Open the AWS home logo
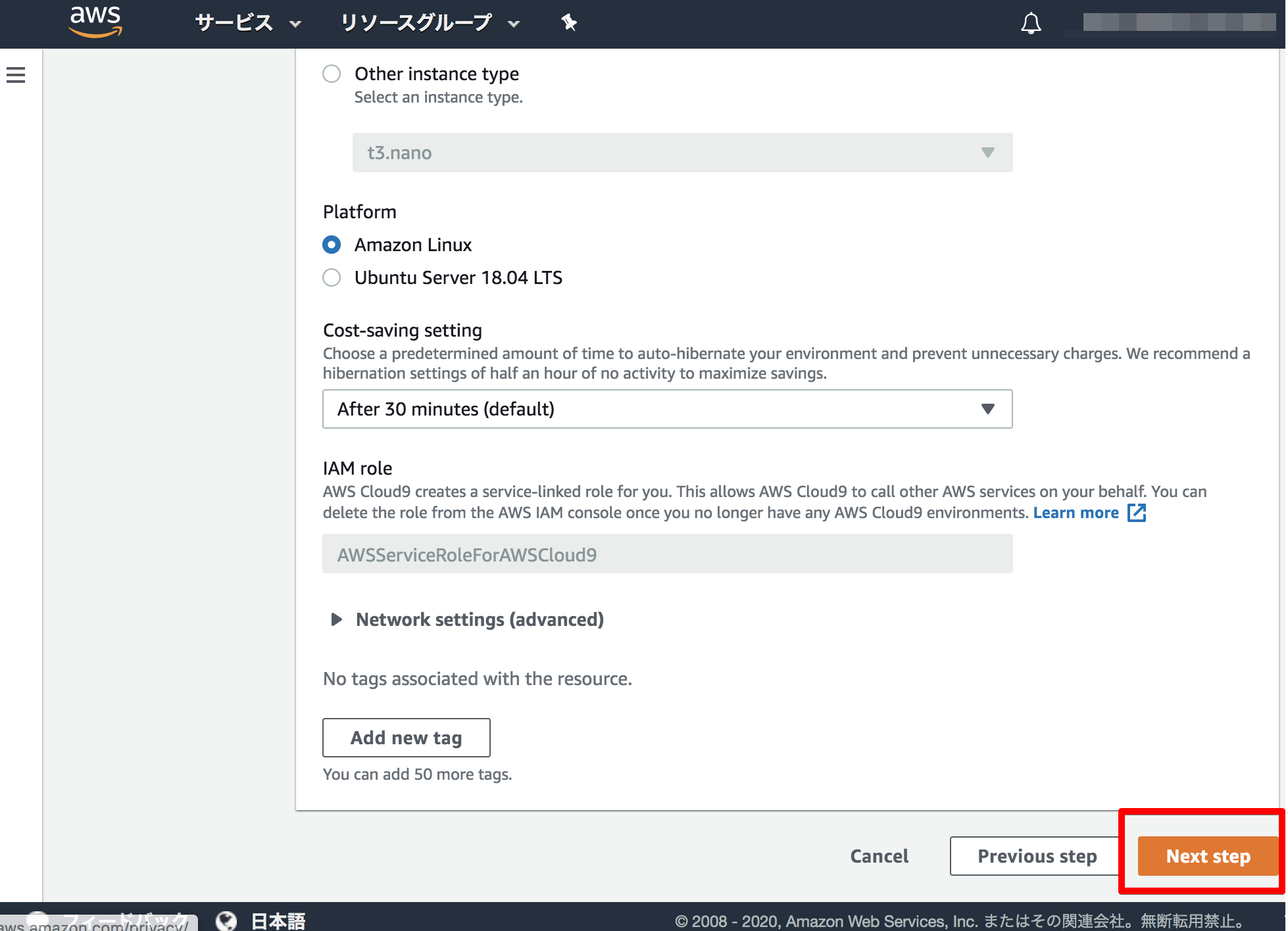 pyautogui.click(x=96, y=22)
